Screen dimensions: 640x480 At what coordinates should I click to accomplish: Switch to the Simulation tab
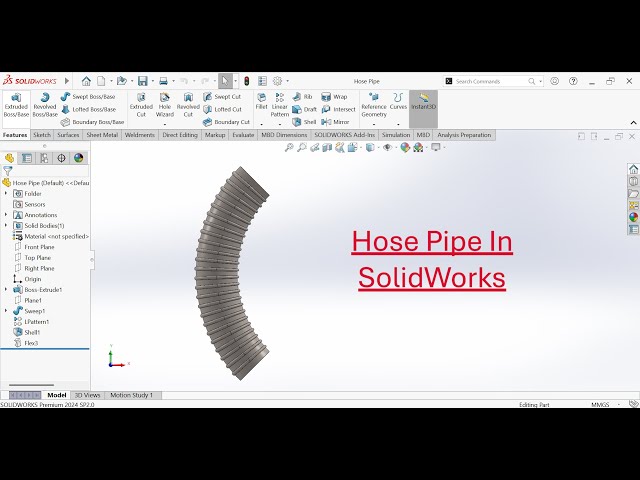pos(396,135)
